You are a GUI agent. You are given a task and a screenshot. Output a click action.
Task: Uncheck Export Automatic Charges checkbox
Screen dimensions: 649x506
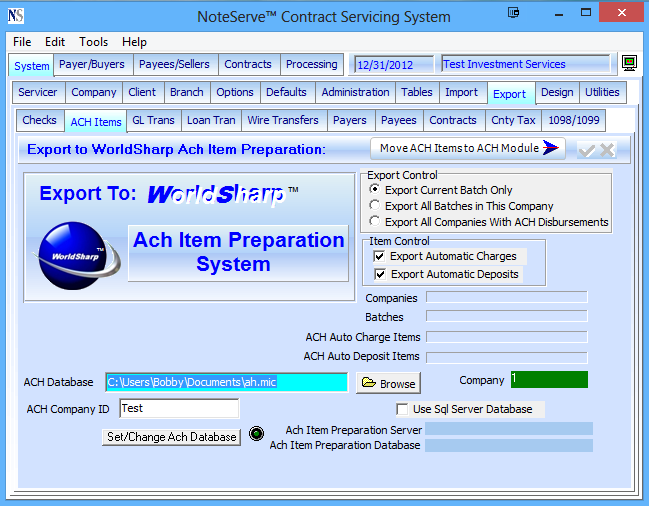380,257
